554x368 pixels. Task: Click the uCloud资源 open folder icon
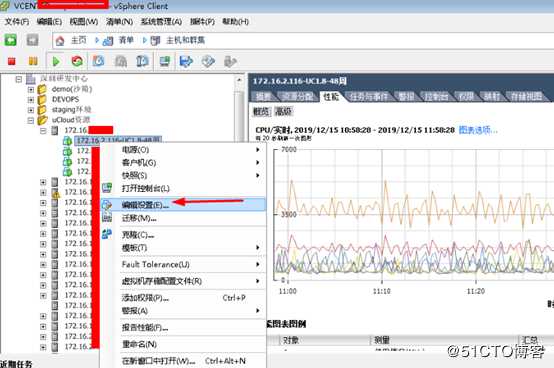pyautogui.click(x=42, y=120)
